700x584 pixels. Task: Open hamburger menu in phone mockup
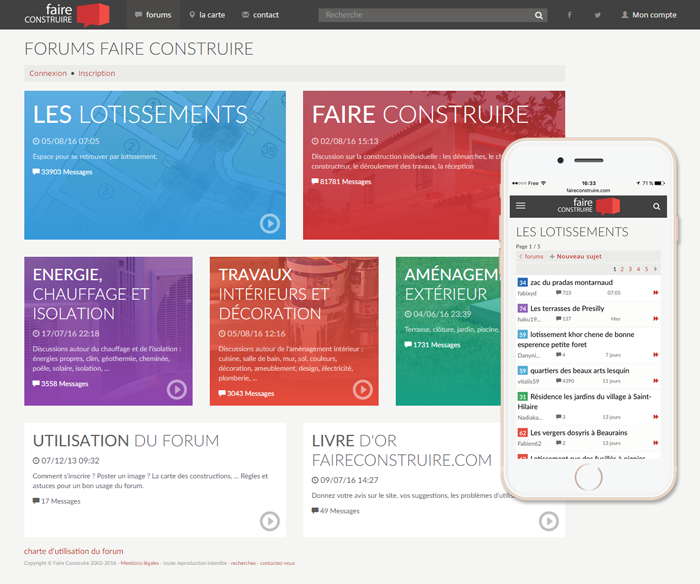tap(521, 206)
